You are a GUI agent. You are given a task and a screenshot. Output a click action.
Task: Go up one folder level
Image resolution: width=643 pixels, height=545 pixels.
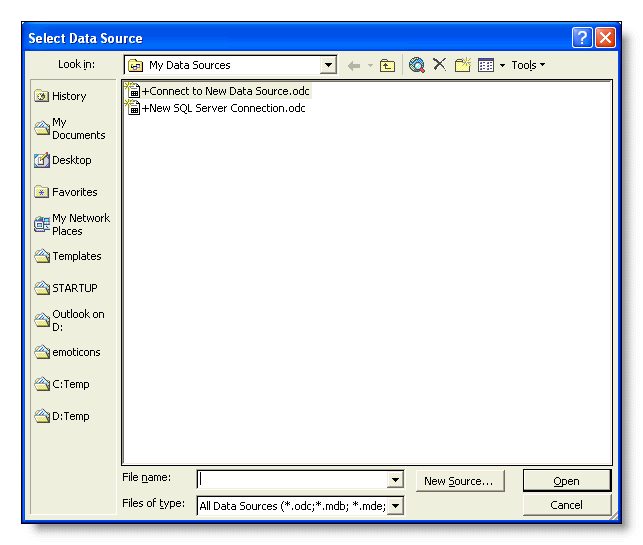(387, 66)
